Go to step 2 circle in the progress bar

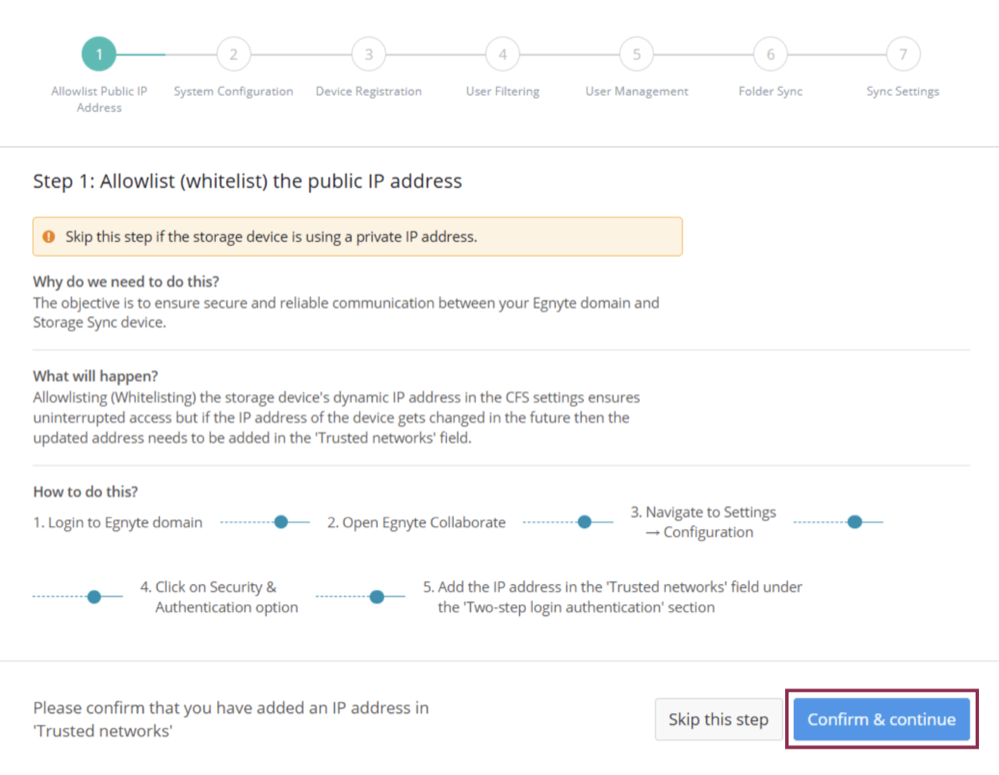pyautogui.click(x=233, y=54)
